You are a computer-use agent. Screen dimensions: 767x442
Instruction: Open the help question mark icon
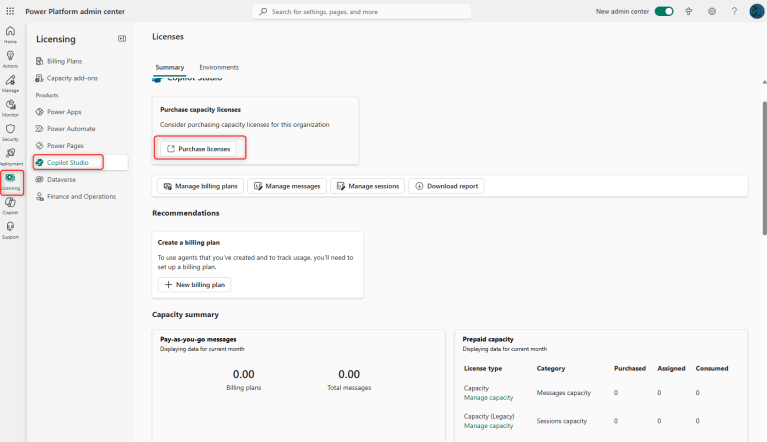pyautogui.click(x=734, y=11)
